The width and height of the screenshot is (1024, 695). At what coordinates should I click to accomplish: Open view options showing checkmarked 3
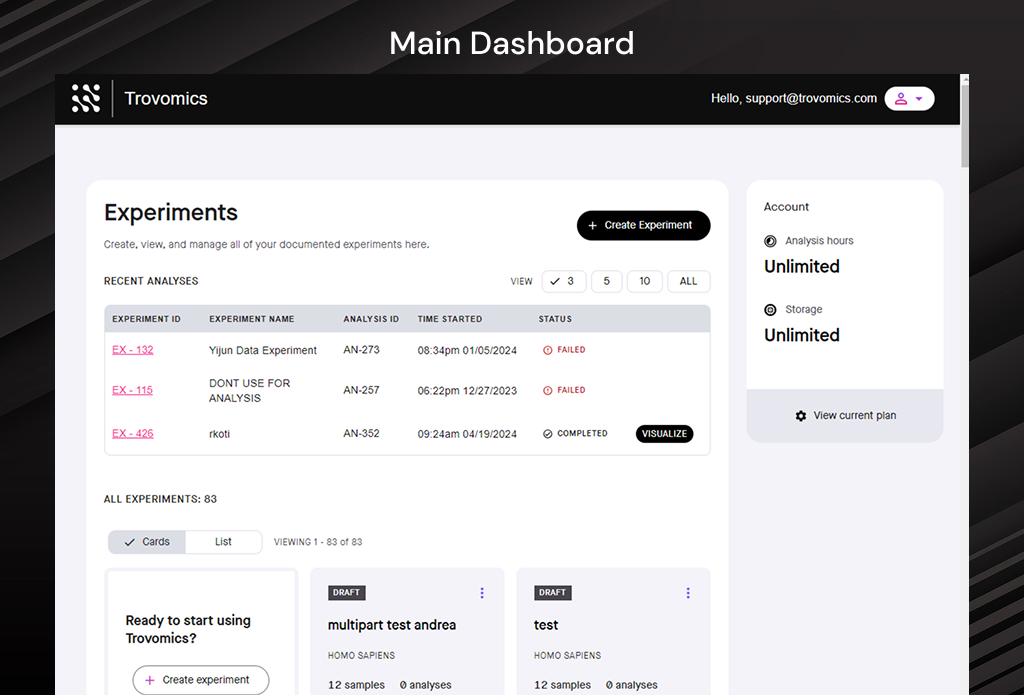pos(563,281)
